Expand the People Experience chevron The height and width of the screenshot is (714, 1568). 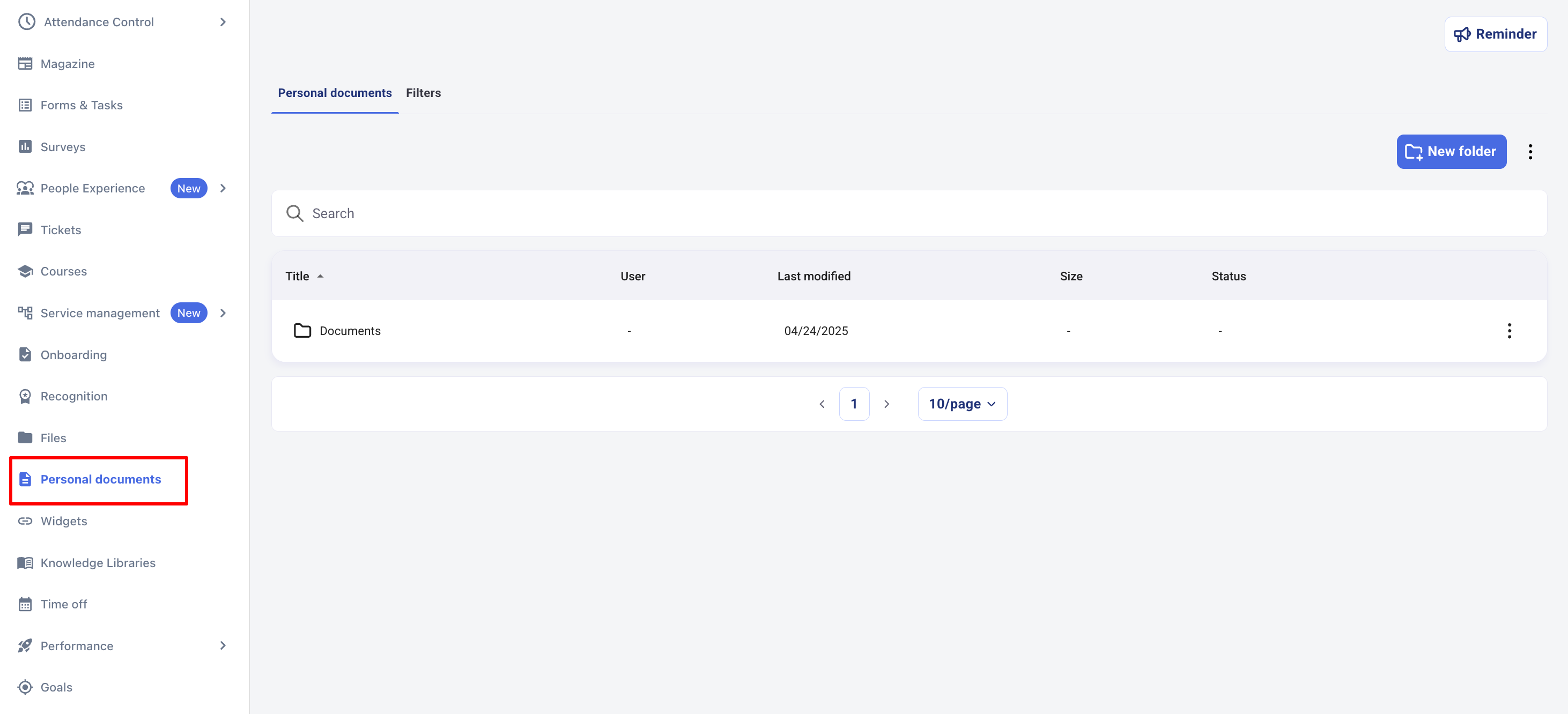coord(223,188)
